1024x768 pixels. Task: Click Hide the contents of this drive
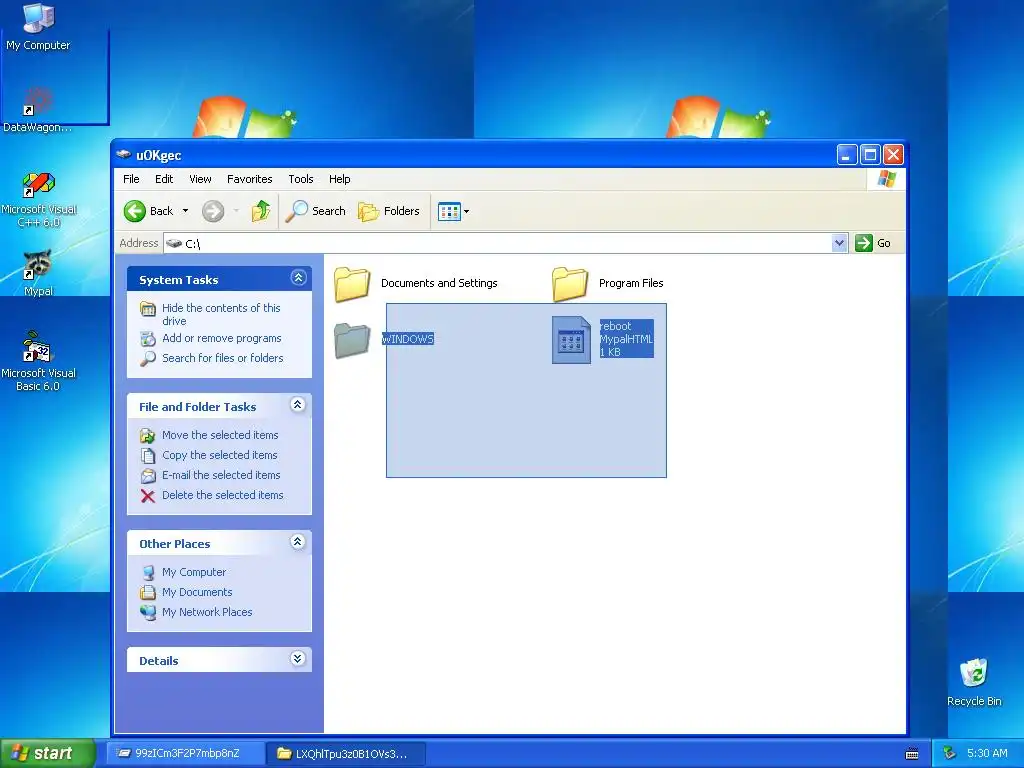point(221,314)
